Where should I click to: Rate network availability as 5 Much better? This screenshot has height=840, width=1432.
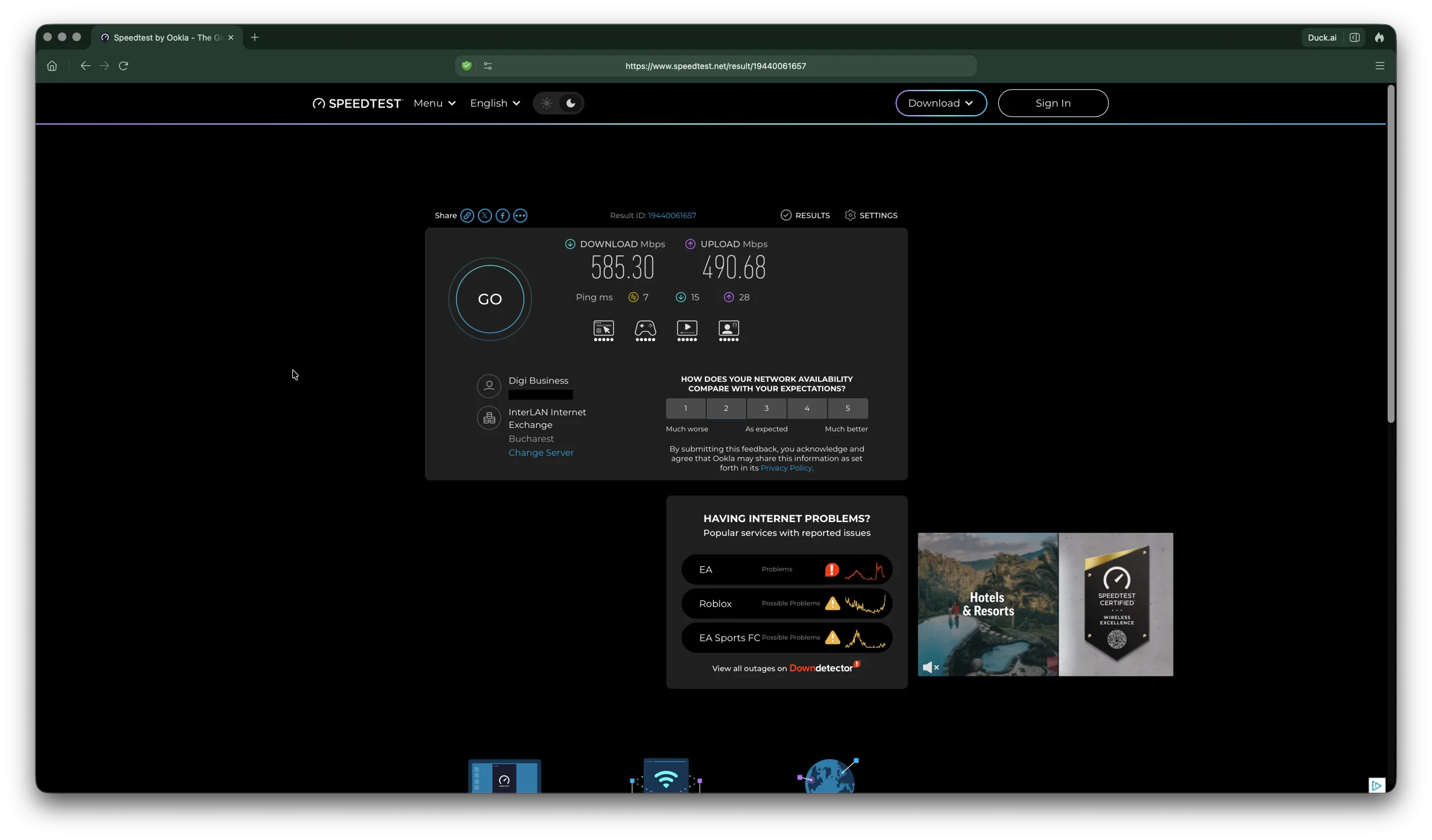click(x=848, y=408)
